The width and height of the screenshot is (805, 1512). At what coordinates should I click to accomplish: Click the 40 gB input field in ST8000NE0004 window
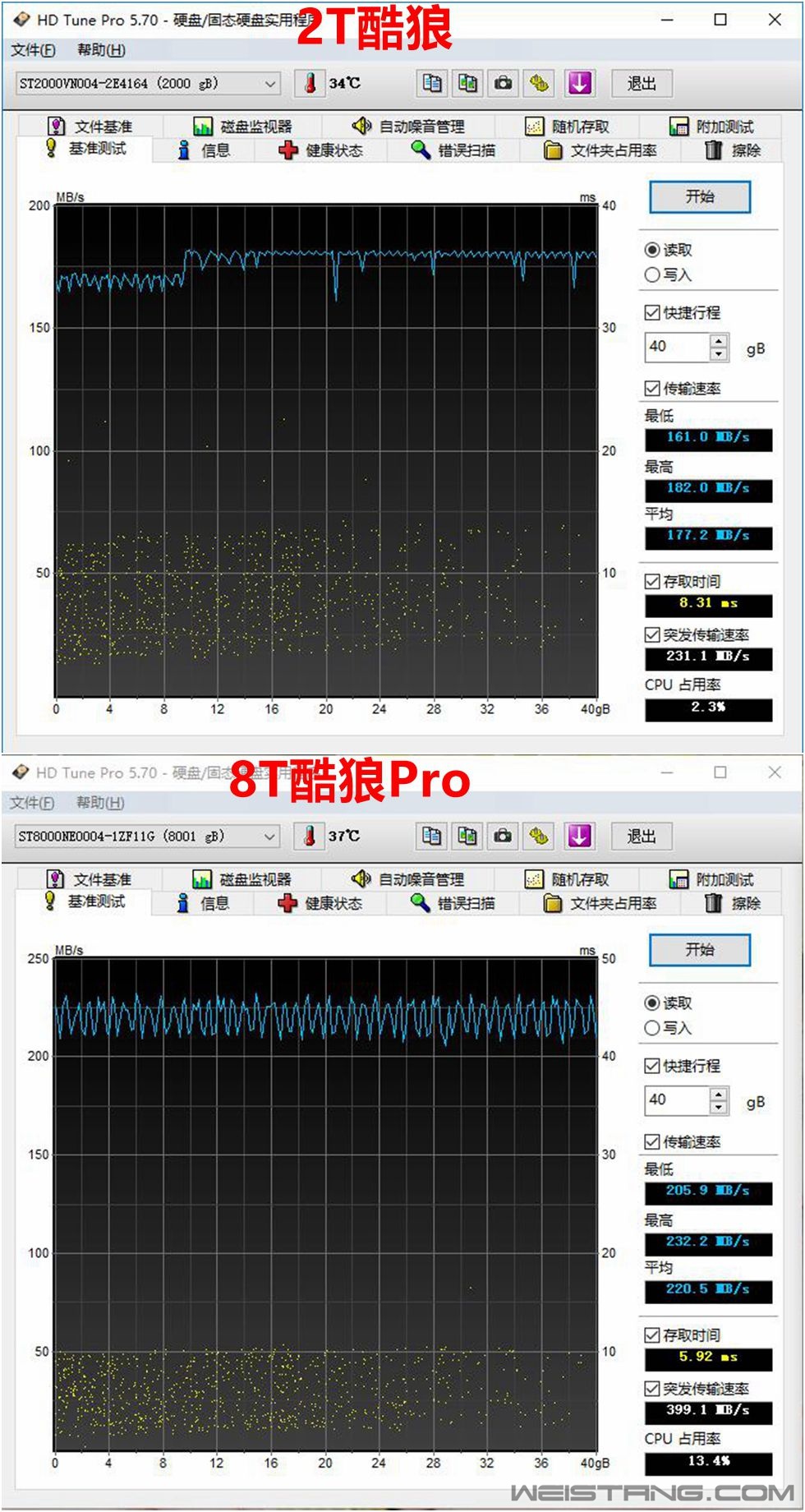coord(677,1099)
